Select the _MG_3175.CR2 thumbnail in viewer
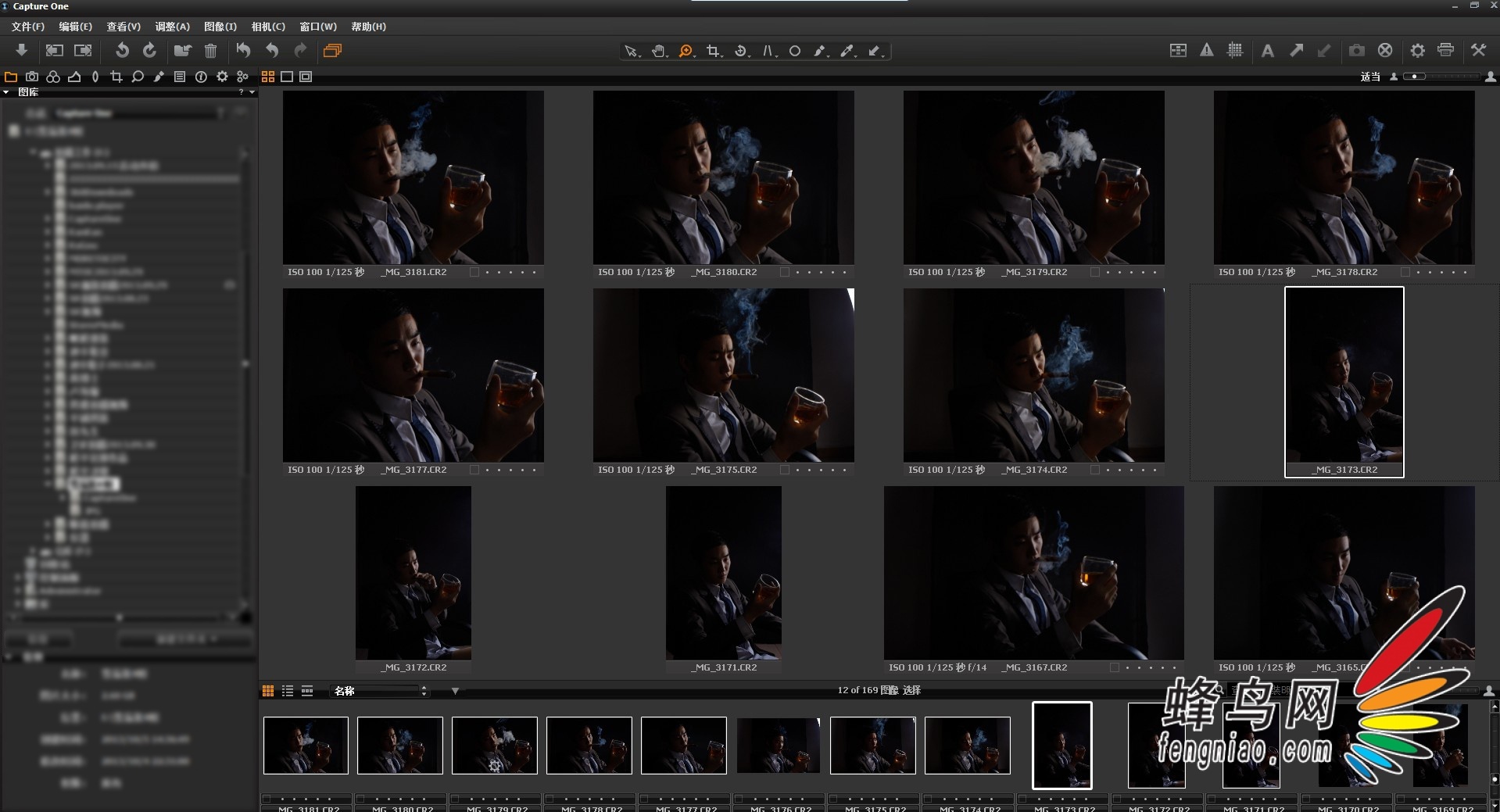Screen dimensions: 1500x812 pyautogui.click(x=723, y=375)
